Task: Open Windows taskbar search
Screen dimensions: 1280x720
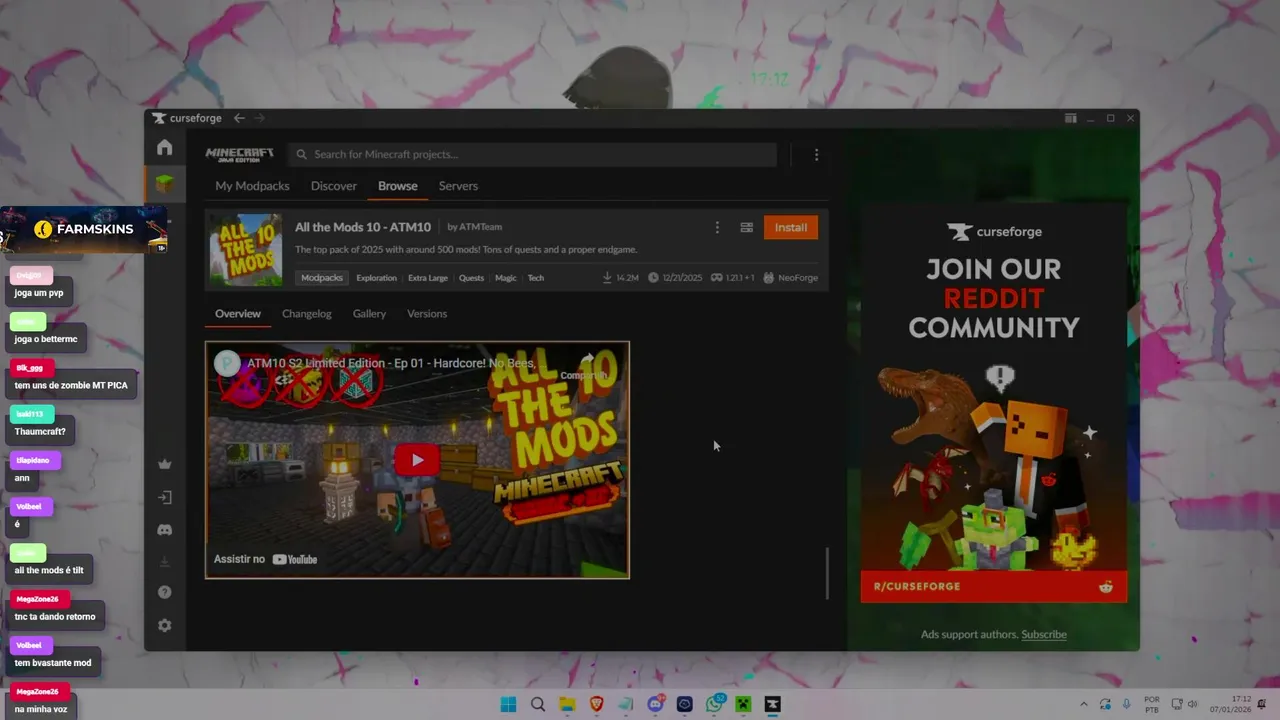Action: tap(538, 705)
